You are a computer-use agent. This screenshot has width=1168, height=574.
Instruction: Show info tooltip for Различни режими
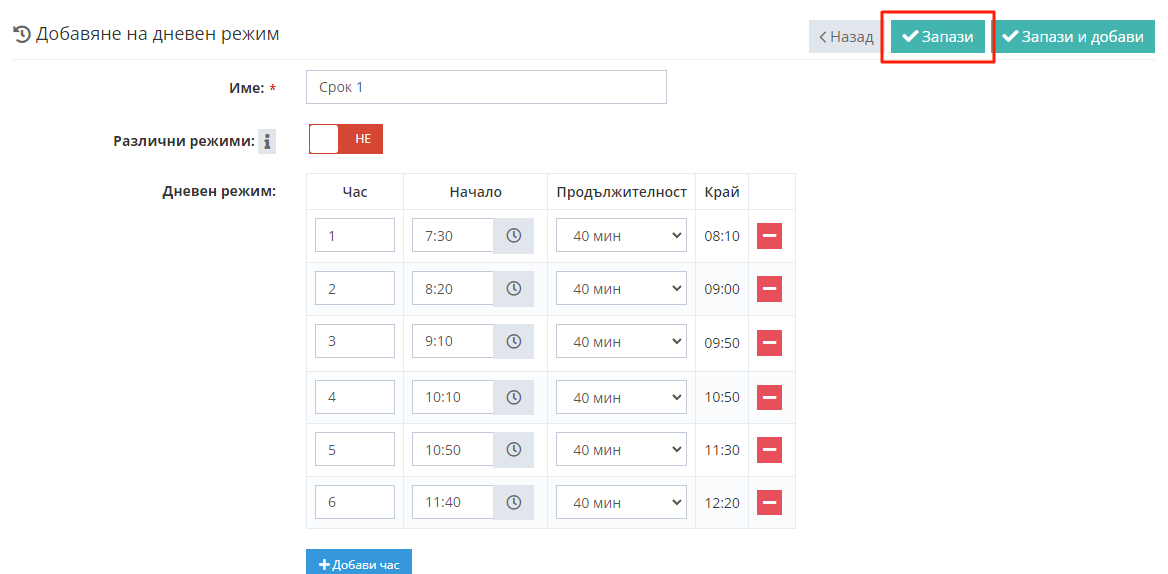(x=267, y=142)
